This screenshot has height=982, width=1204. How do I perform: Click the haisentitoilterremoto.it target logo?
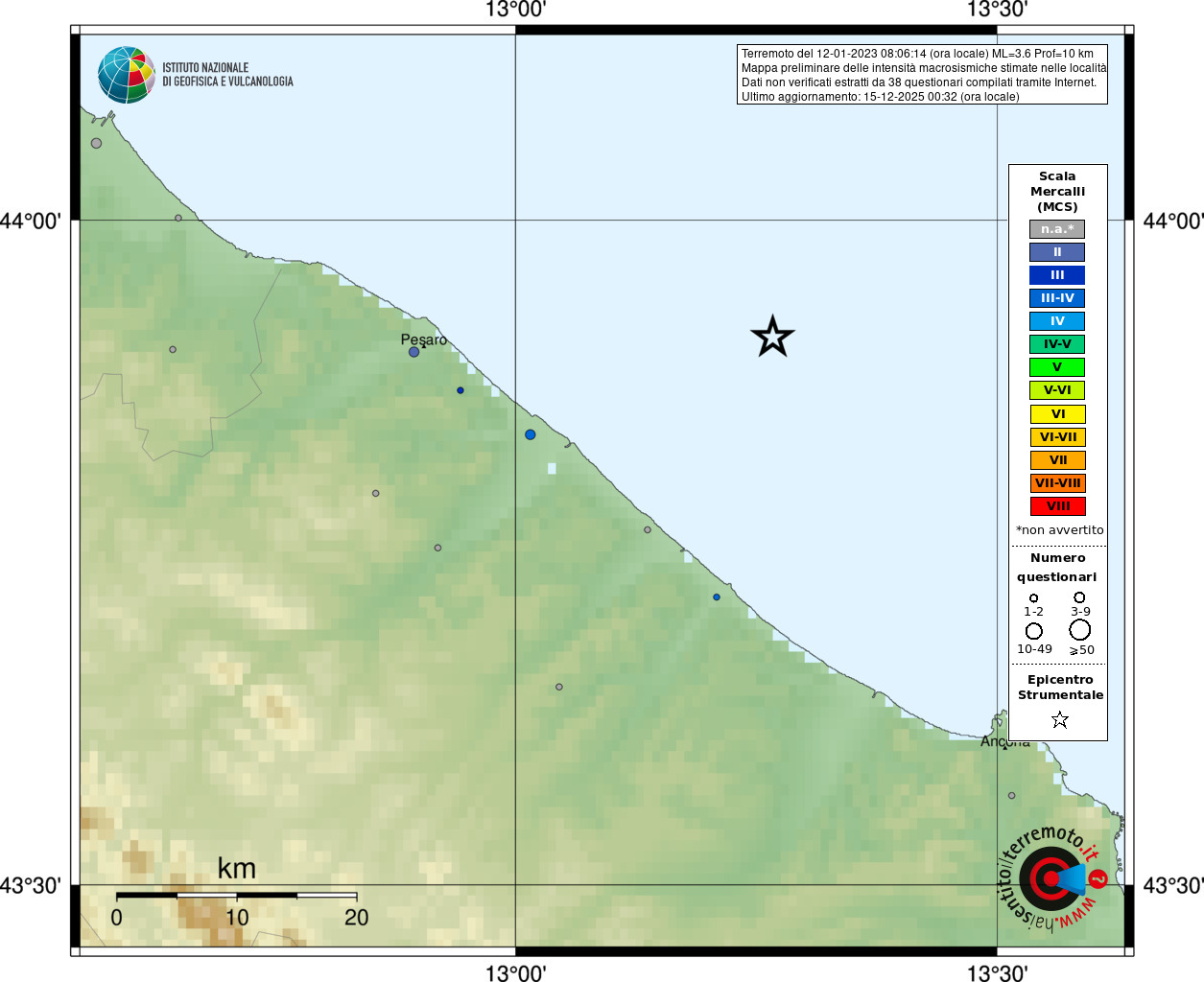click(1052, 878)
